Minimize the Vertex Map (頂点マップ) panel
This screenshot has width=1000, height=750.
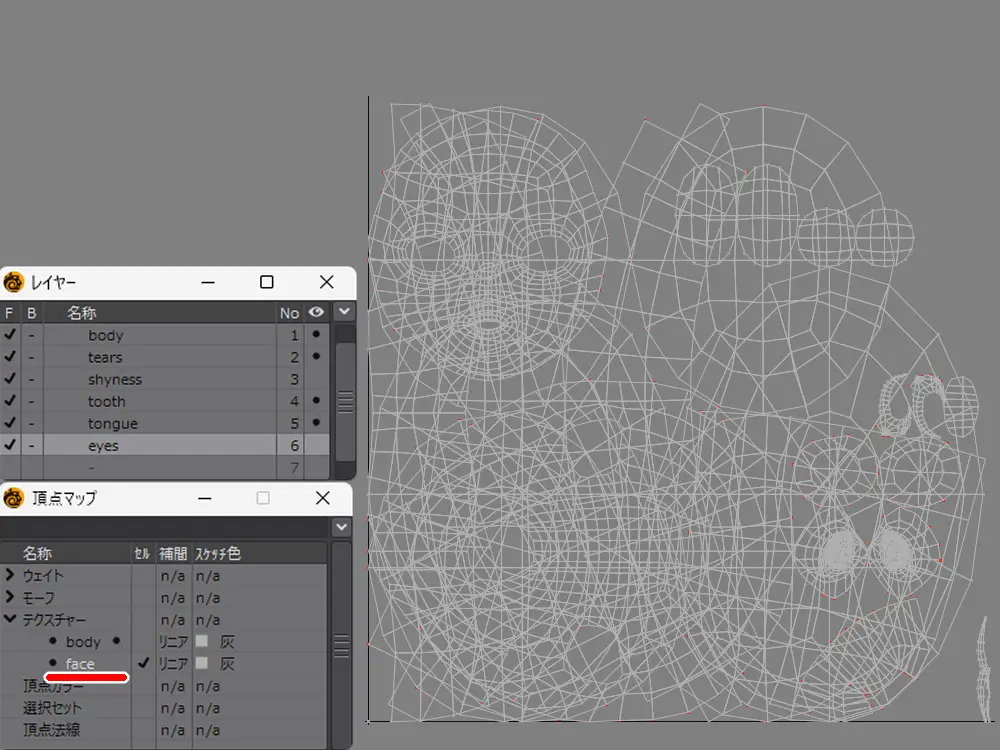tap(205, 498)
